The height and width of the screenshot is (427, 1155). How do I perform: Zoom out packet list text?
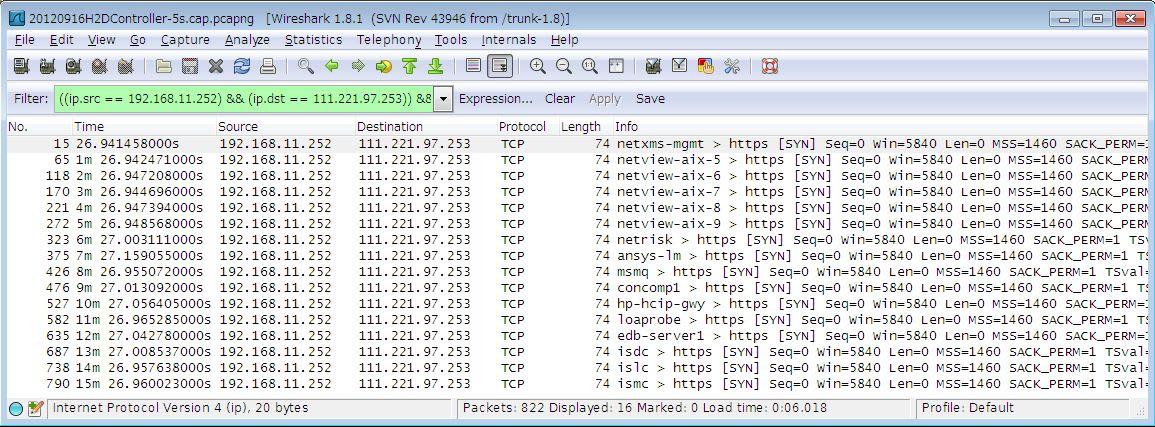[x=564, y=67]
